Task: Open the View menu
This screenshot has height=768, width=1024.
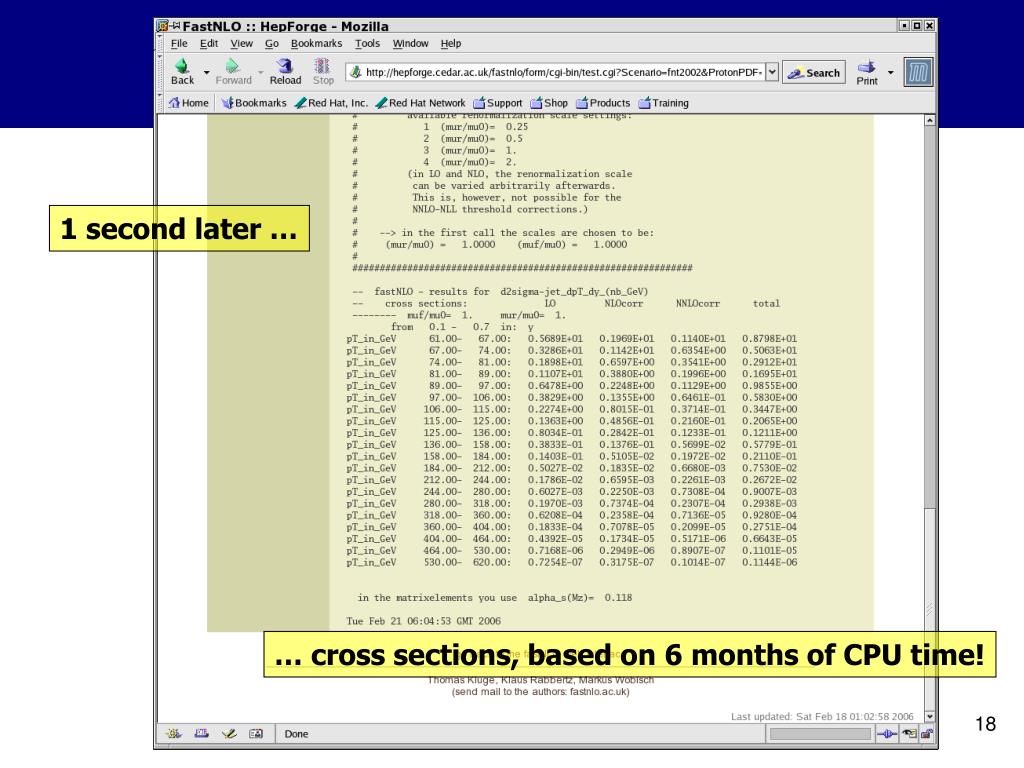Action: pyautogui.click(x=241, y=43)
